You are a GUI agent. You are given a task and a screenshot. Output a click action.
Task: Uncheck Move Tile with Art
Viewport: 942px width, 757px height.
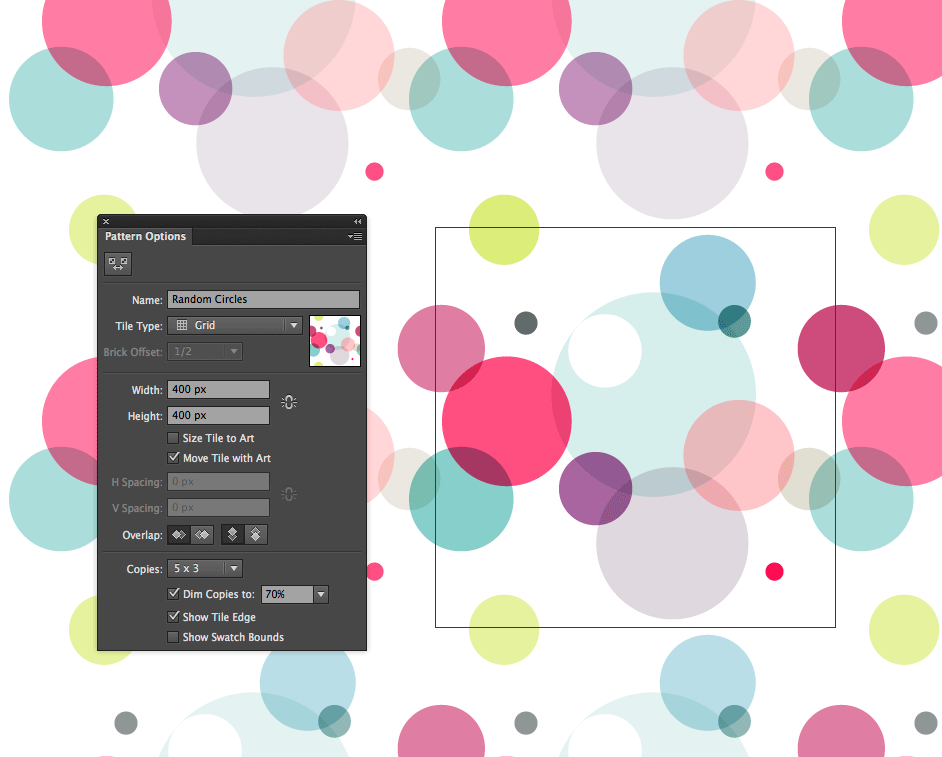coord(174,458)
